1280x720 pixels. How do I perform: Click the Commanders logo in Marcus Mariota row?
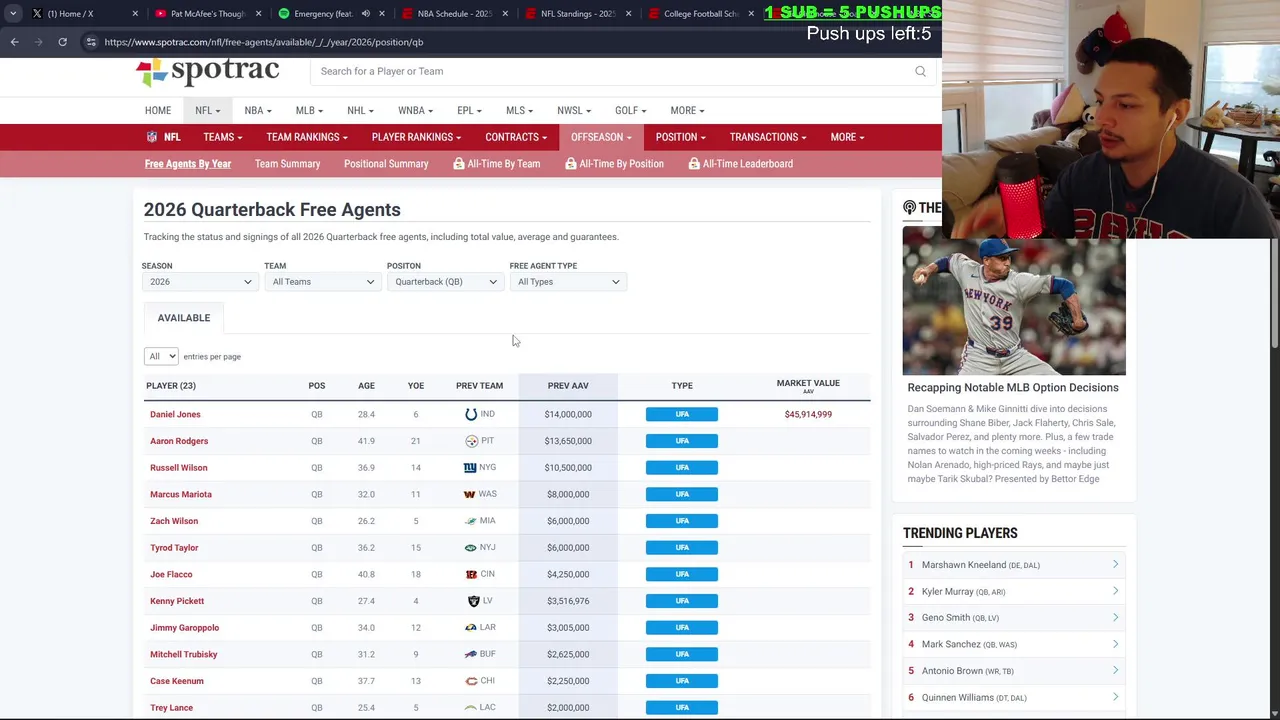tap(469, 494)
